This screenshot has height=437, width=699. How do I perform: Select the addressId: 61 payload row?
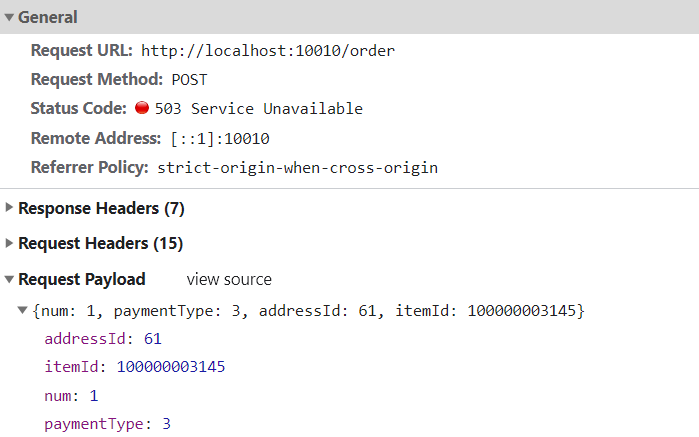(102, 339)
